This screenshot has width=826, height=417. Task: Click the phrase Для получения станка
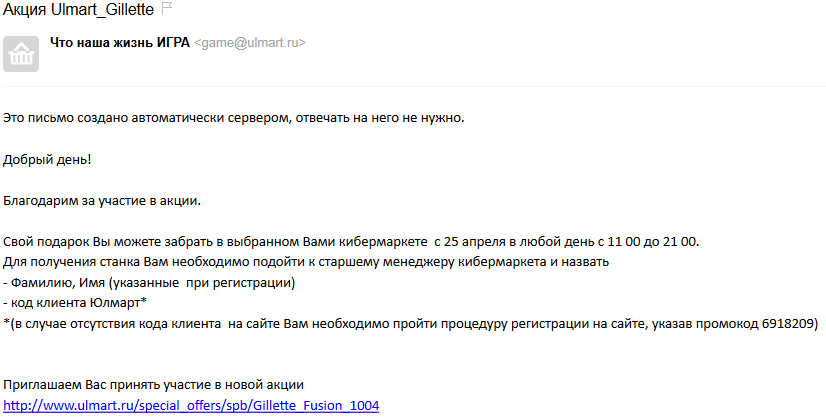click(71, 262)
